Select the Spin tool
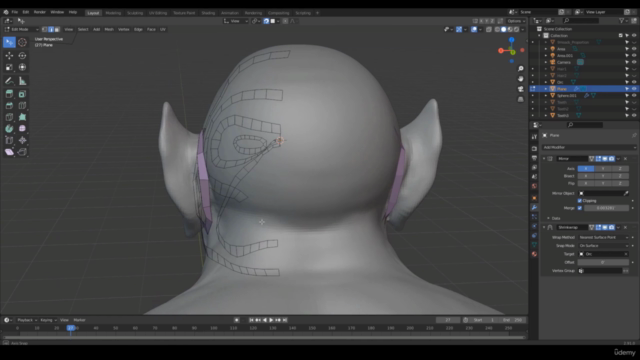Image resolution: width=640 pixels, height=360 pixels. click(9, 129)
